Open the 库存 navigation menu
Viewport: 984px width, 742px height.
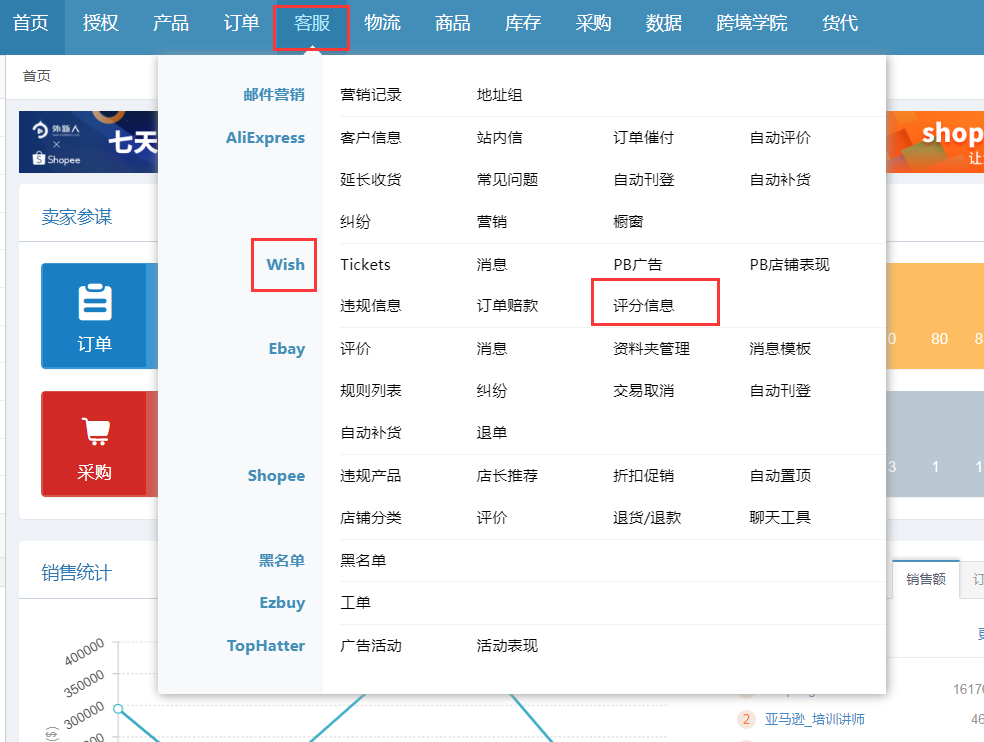(523, 23)
